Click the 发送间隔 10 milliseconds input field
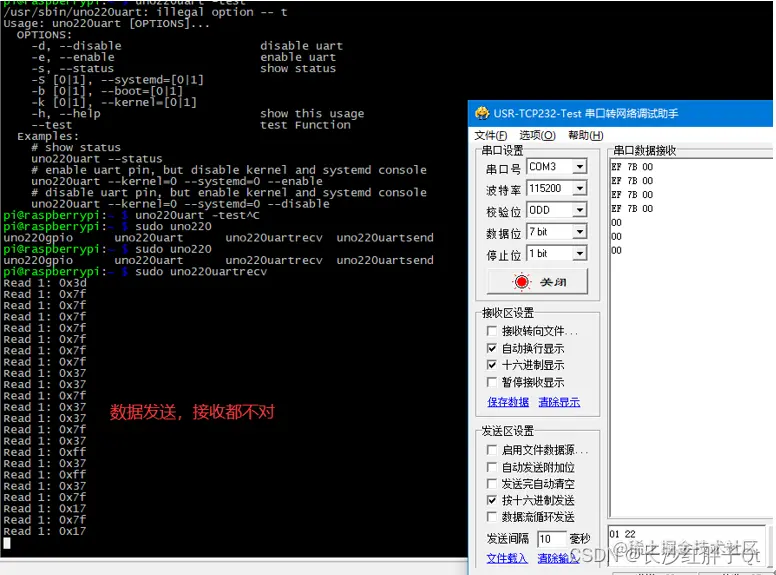The height and width of the screenshot is (575, 776). 551,539
